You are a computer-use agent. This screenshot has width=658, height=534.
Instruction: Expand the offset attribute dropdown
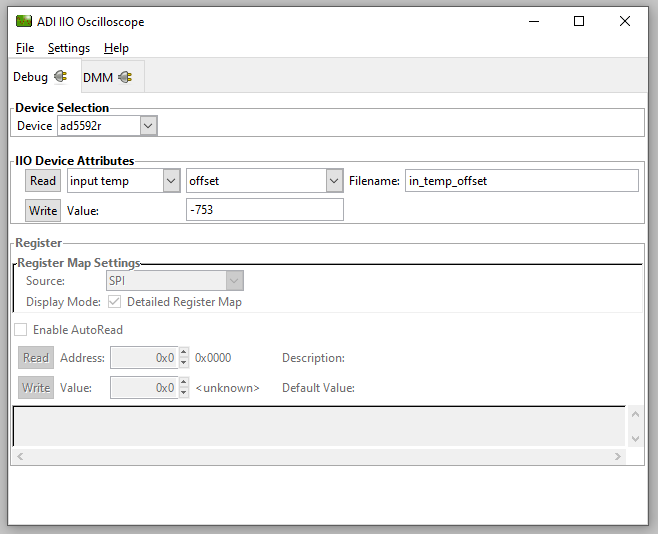pyautogui.click(x=334, y=181)
